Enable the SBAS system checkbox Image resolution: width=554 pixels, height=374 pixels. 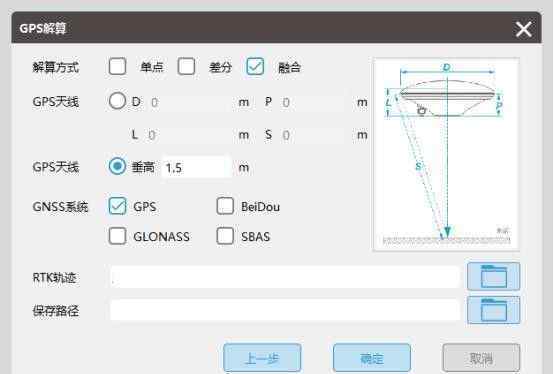coord(225,236)
